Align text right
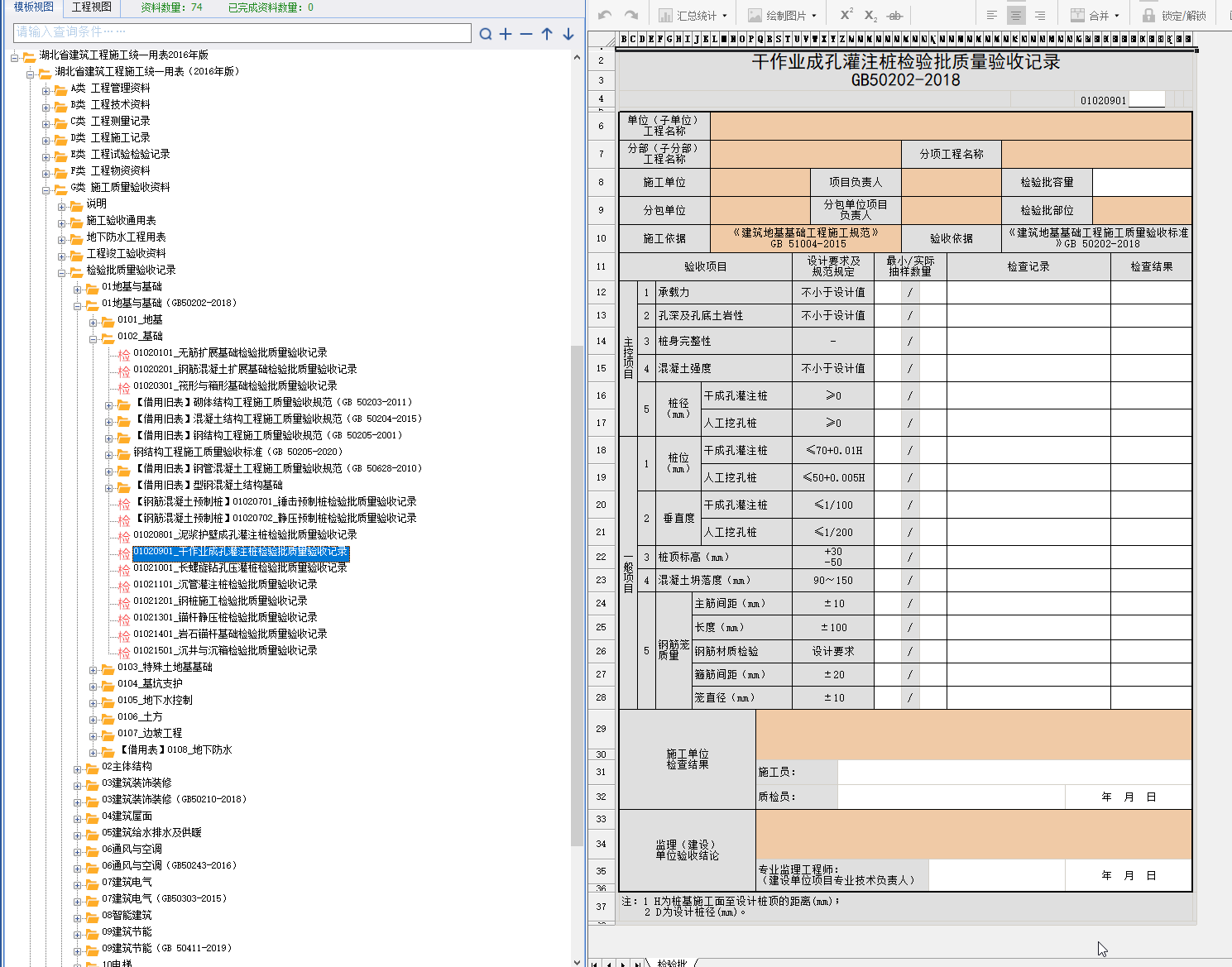The image size is (1232, 967). (1040, 15)
